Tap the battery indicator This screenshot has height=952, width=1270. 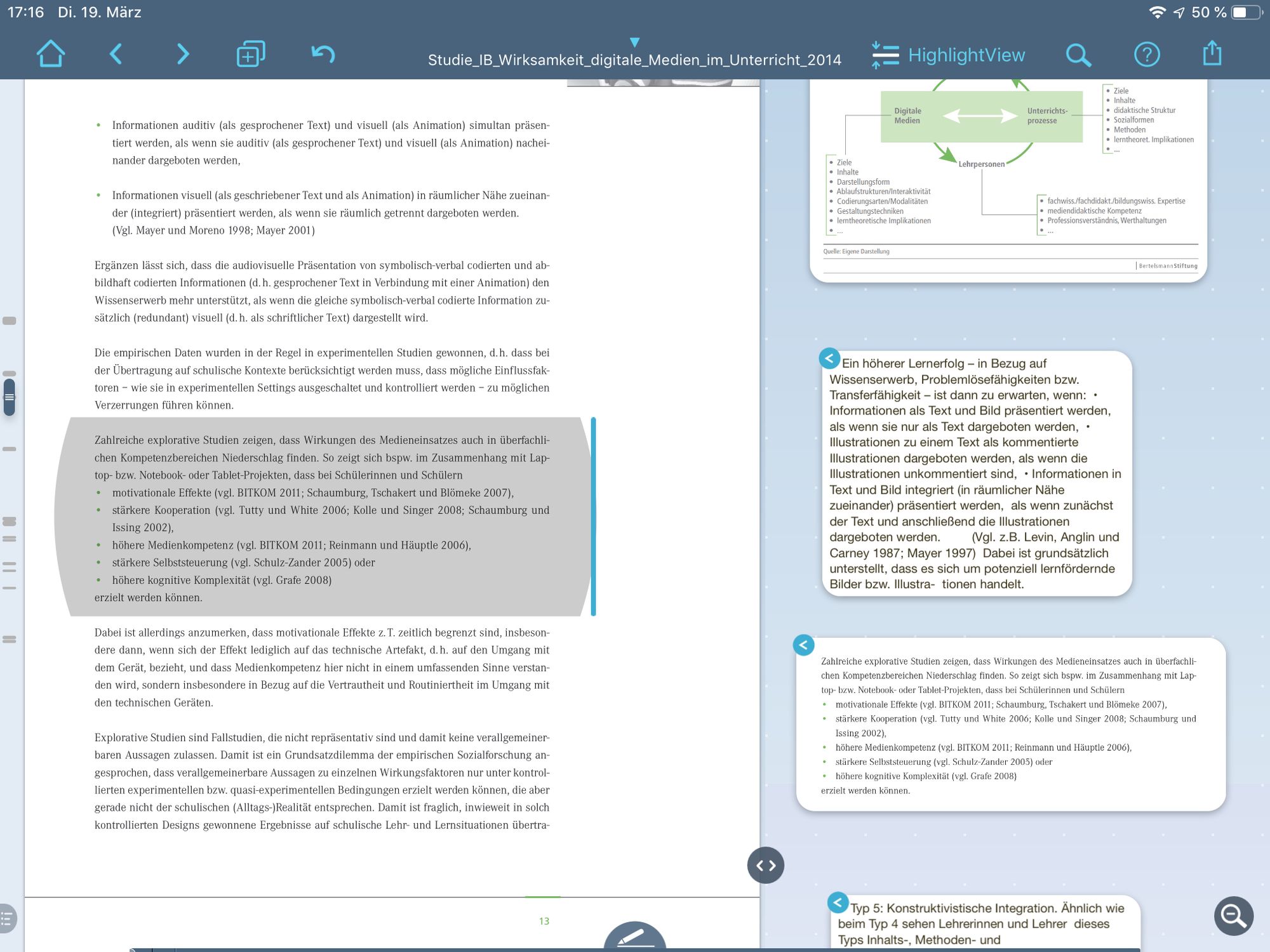pyautogui.click(x=1246, y=12)
